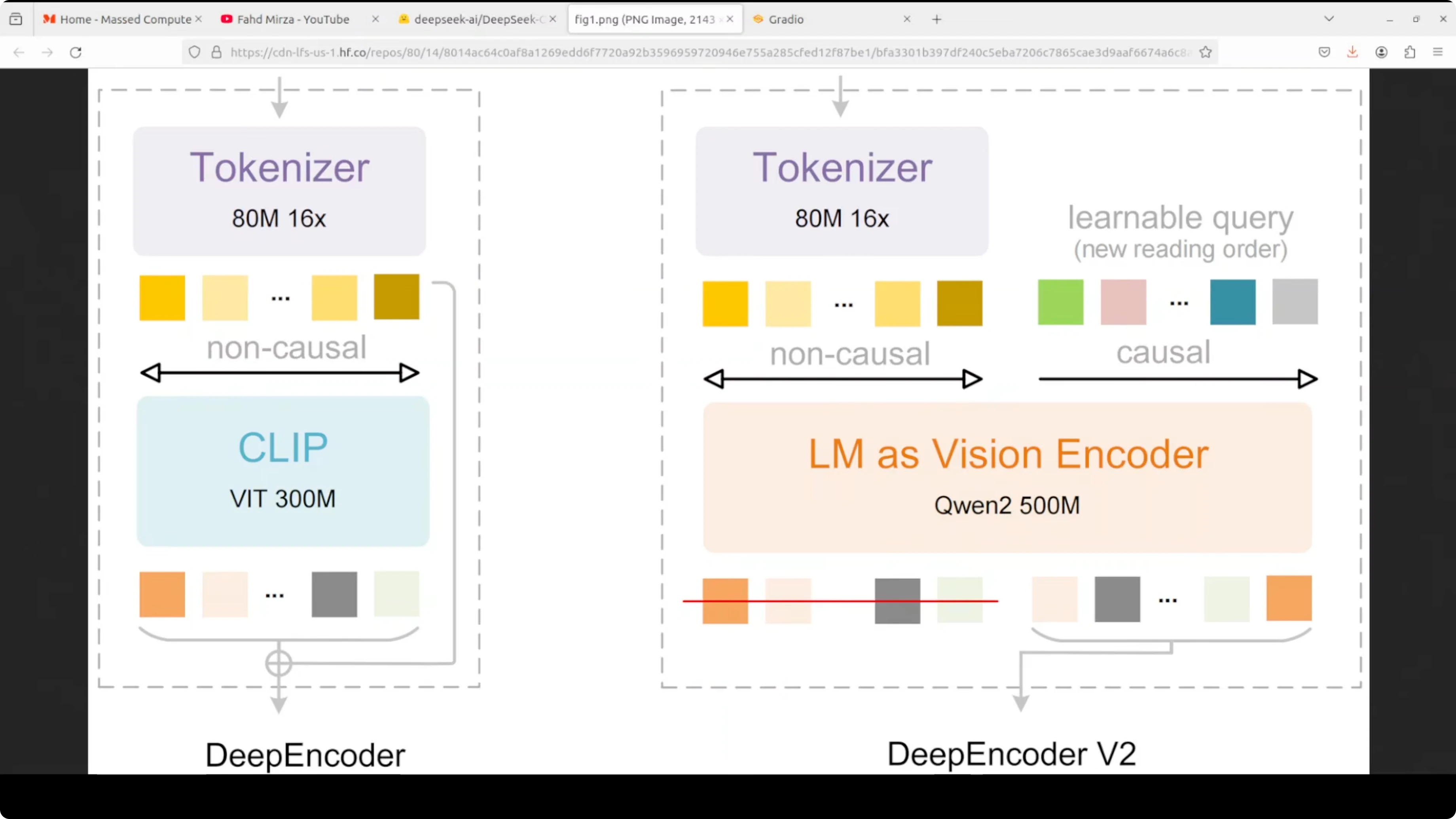Go back to the previous page
This screenshot has height=819, width=1456.
click(x=19, y=53)
